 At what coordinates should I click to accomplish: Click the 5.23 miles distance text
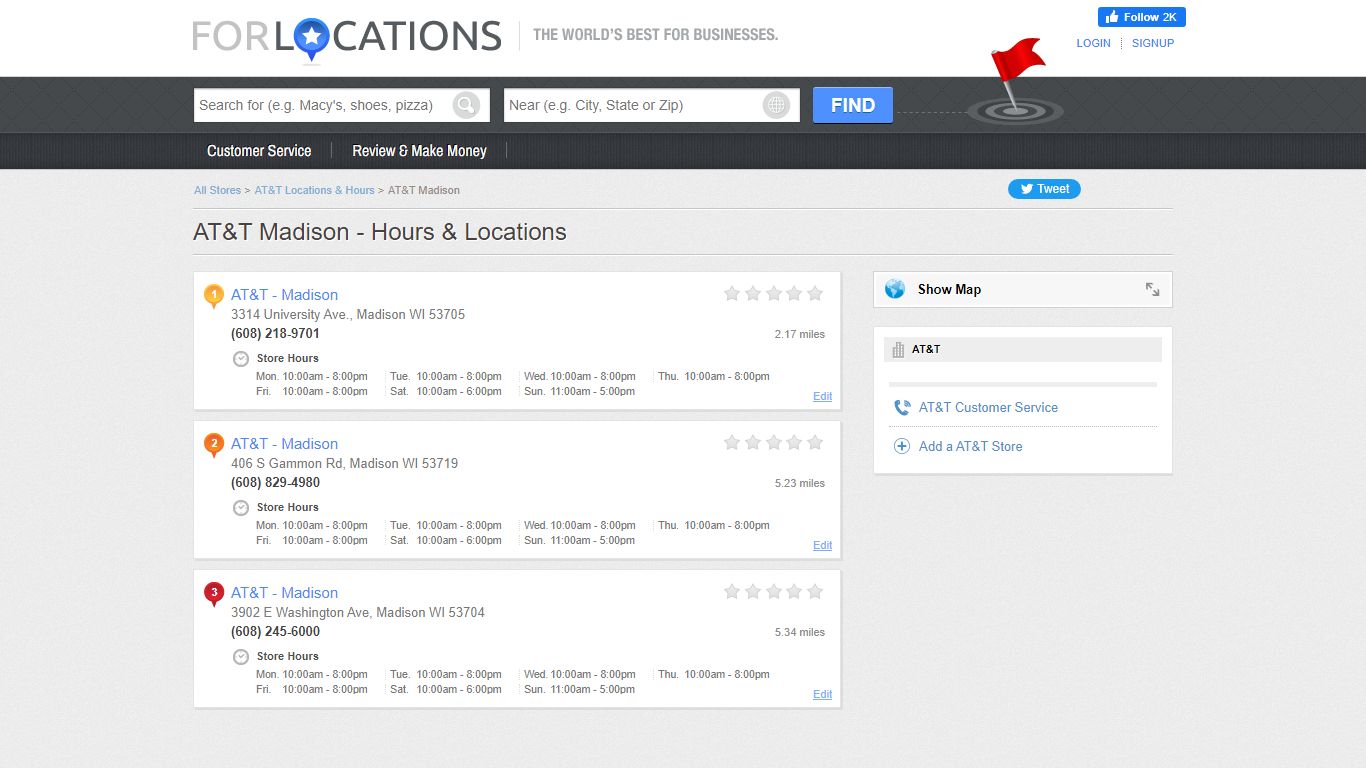(x=800, y=483)
